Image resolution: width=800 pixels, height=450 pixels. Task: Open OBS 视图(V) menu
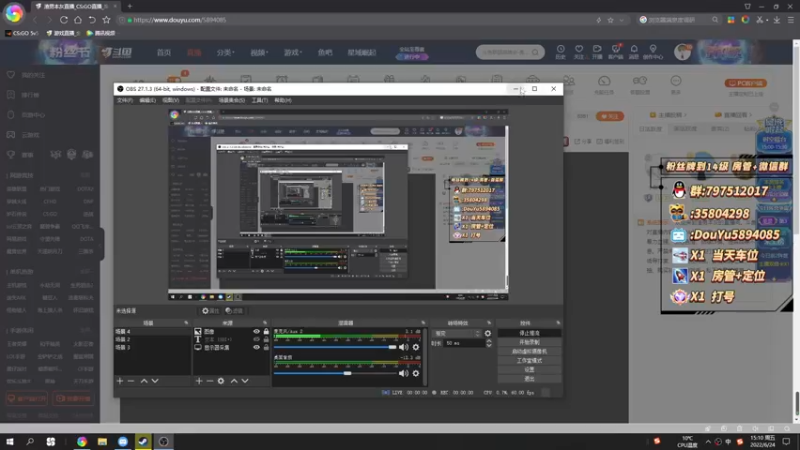tap(170, 101)
